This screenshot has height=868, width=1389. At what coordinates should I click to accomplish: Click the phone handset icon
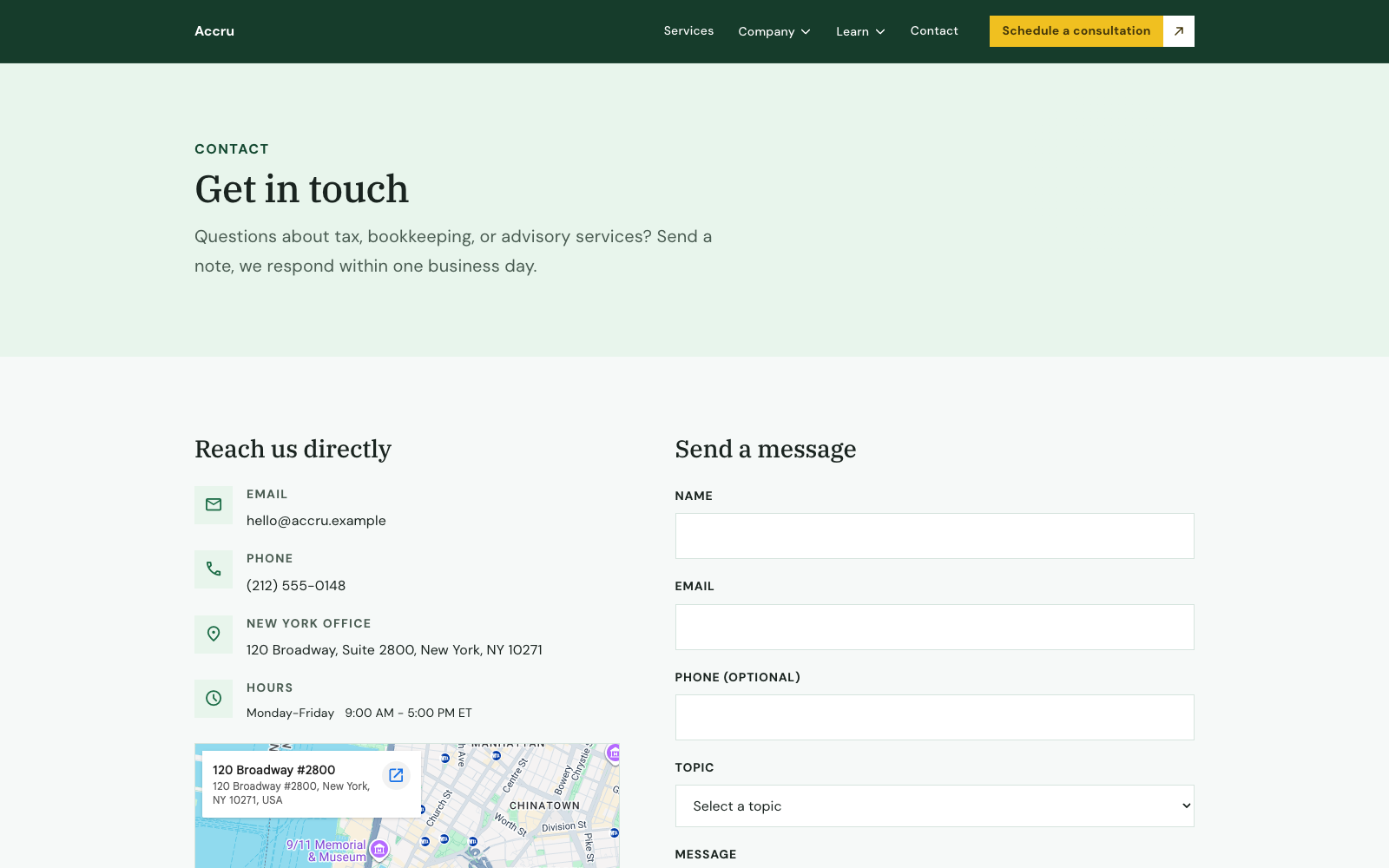(214, 569)
